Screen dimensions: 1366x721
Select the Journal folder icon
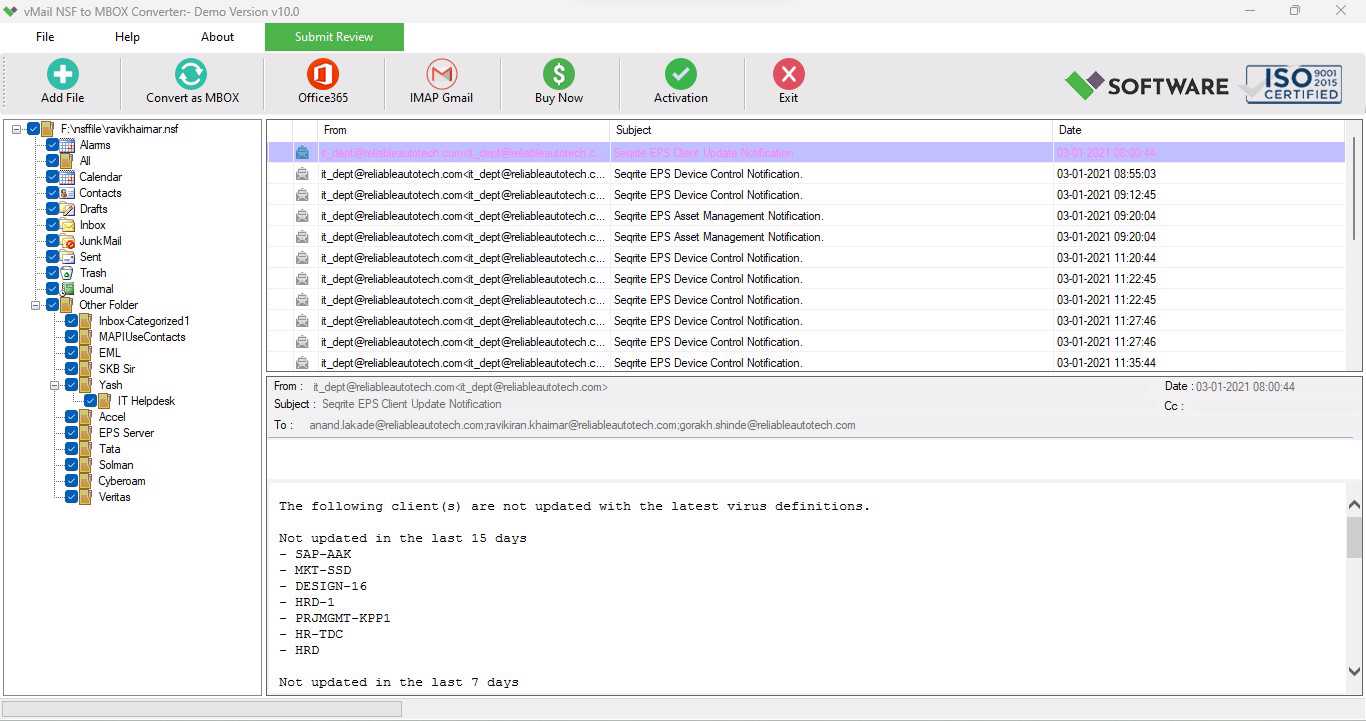point(68,289)
